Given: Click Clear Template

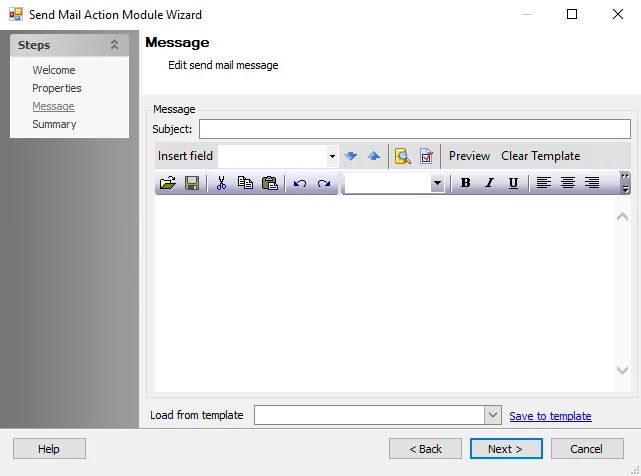Looking at the screenshot, I should point(540,156).
